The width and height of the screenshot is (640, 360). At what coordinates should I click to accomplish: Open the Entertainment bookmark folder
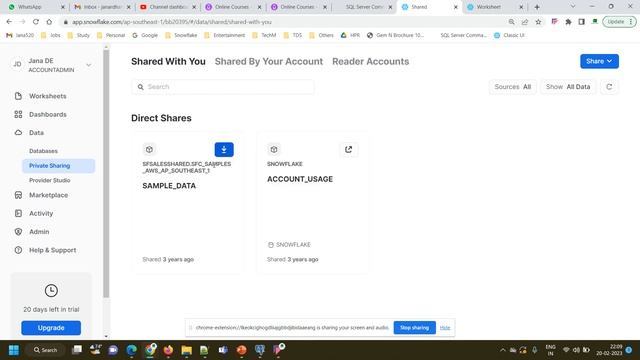pos(225,35)
